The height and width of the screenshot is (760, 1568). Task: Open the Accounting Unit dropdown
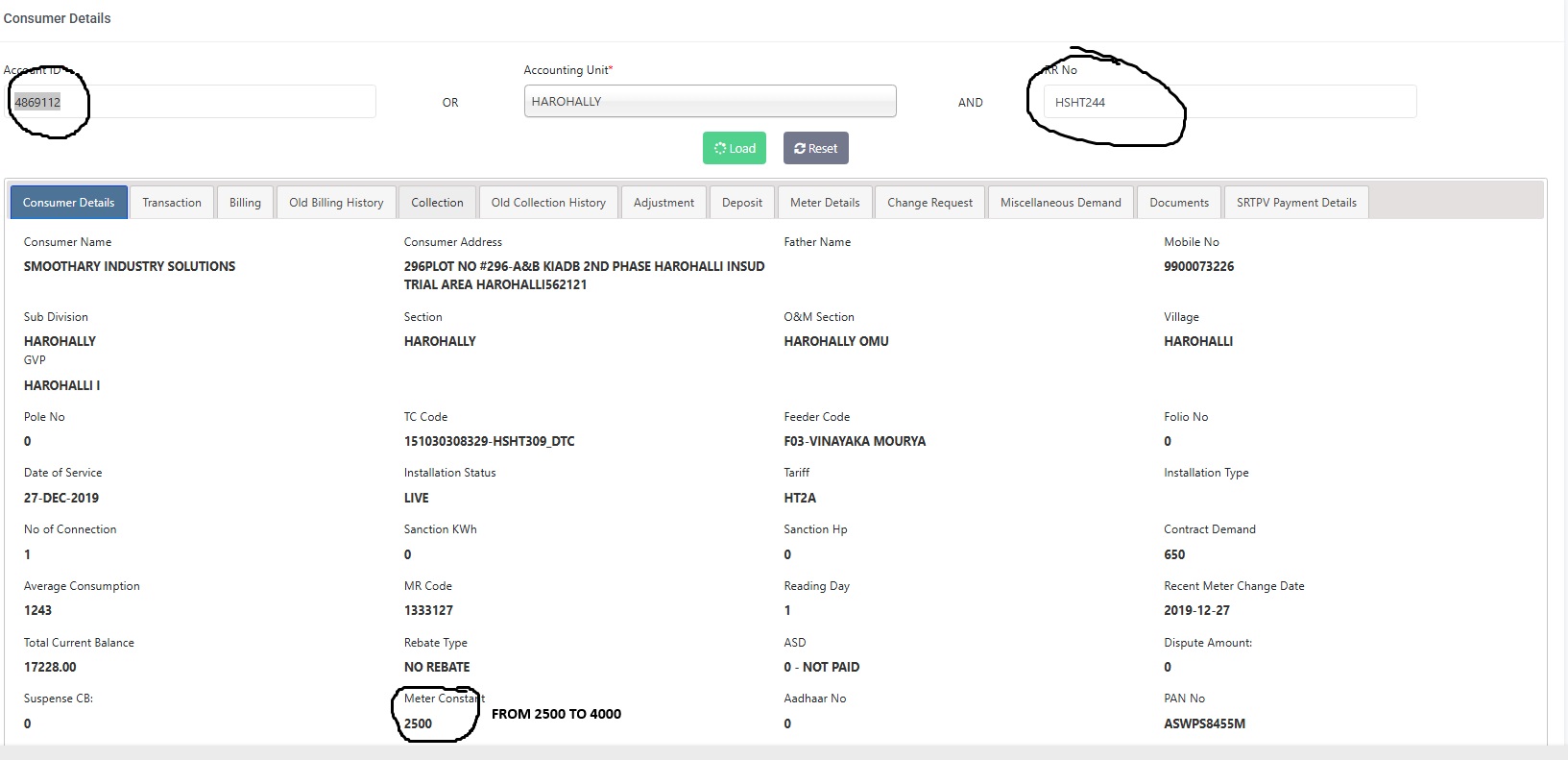click(x=711, y=101)
